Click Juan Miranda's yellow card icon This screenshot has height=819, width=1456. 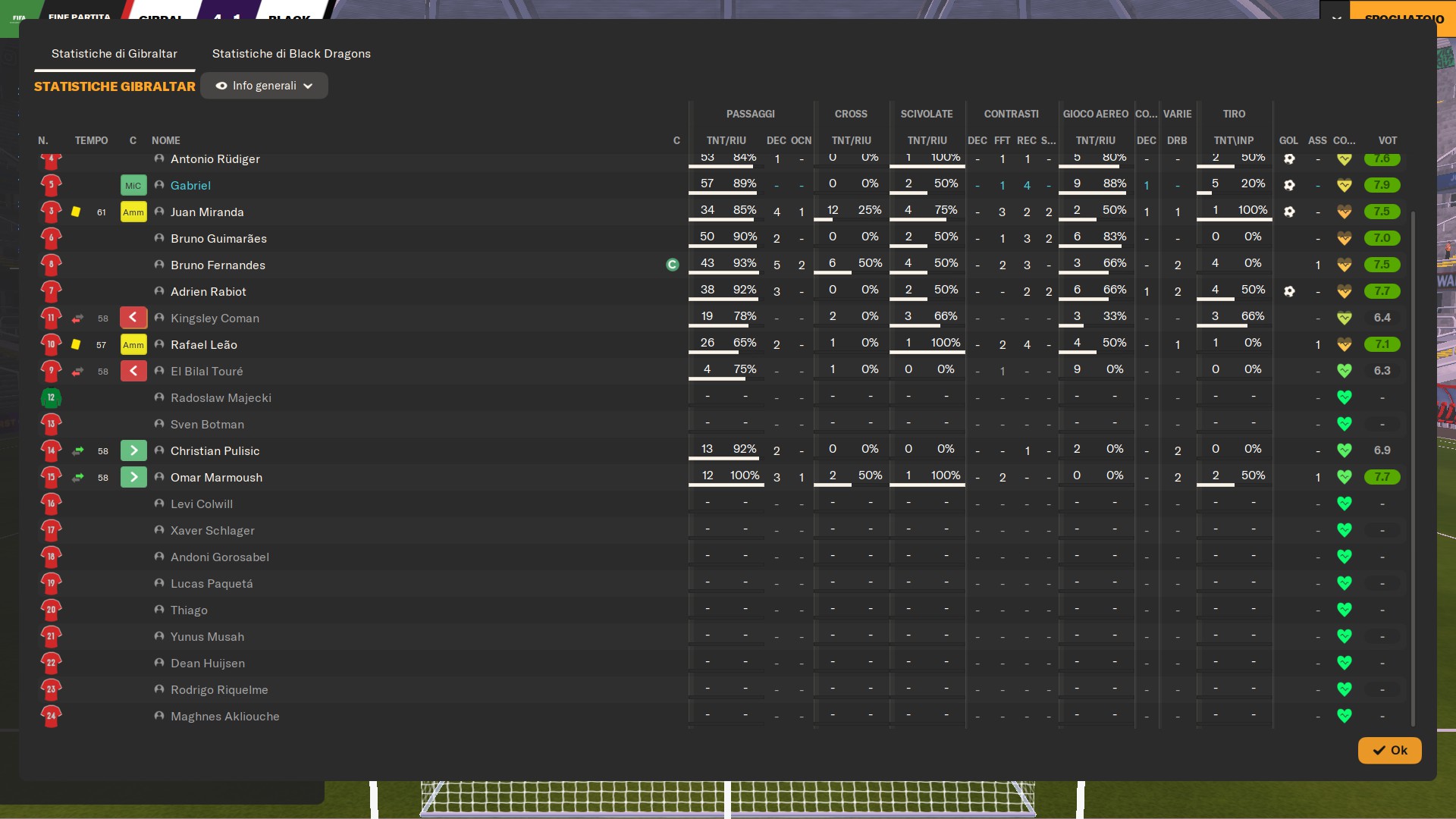tap(76, 212)
